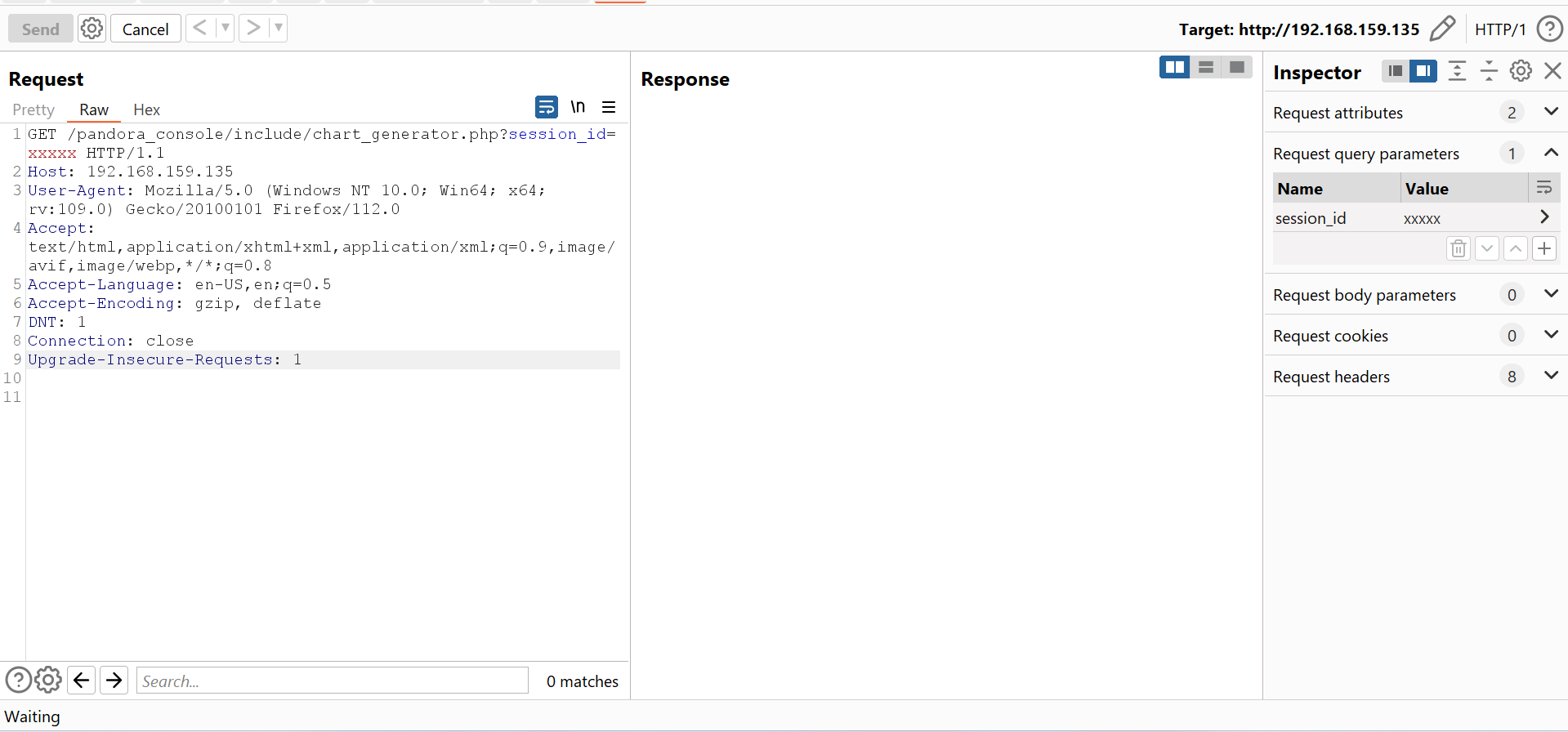Select the xxxxx value cell
The width and height of the screenshot is (1568, 732).
(x=1466, y=218)
